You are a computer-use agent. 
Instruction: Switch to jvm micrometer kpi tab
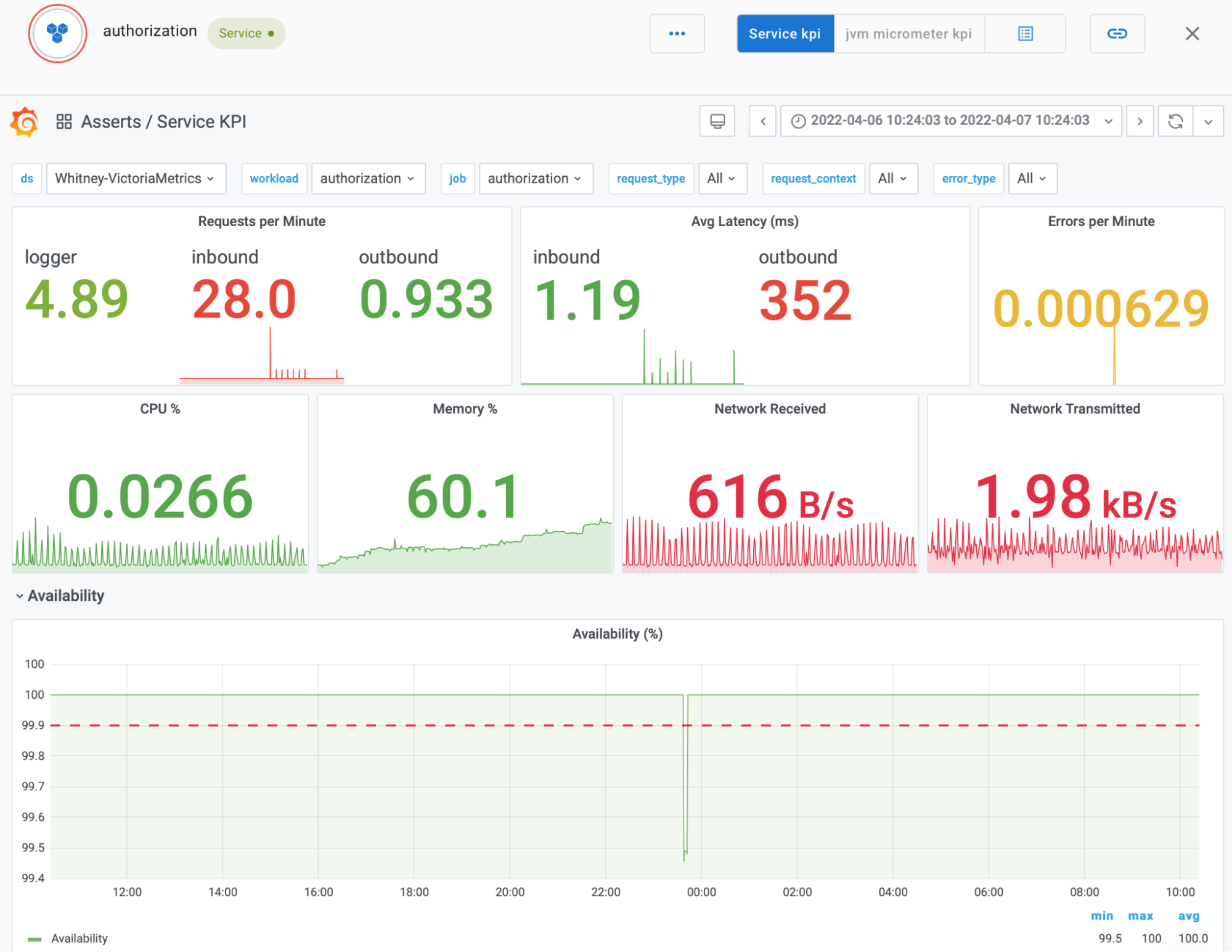[908, 34]
